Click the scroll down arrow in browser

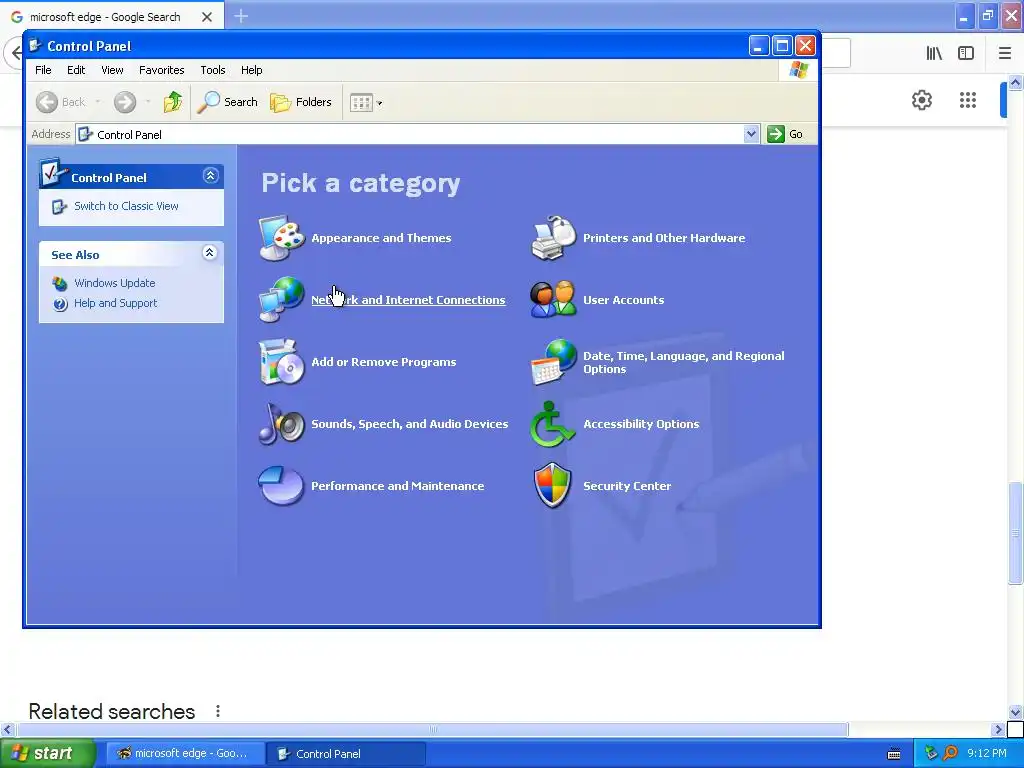click(1015, 712)
